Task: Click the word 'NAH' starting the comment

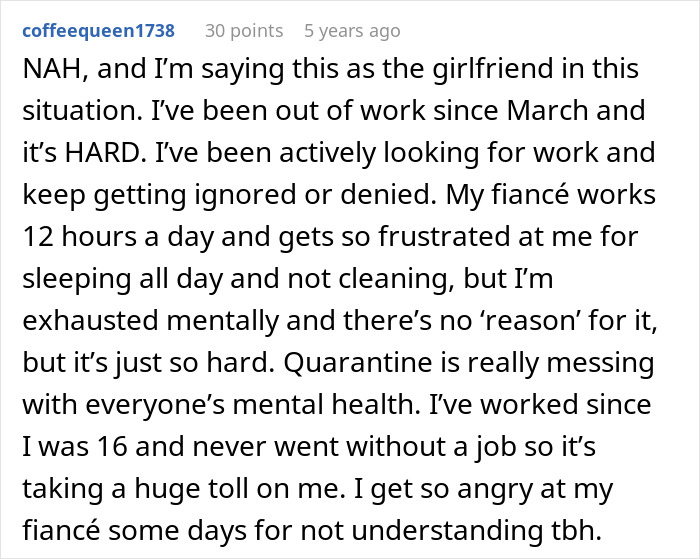Action: pos(49,69)
